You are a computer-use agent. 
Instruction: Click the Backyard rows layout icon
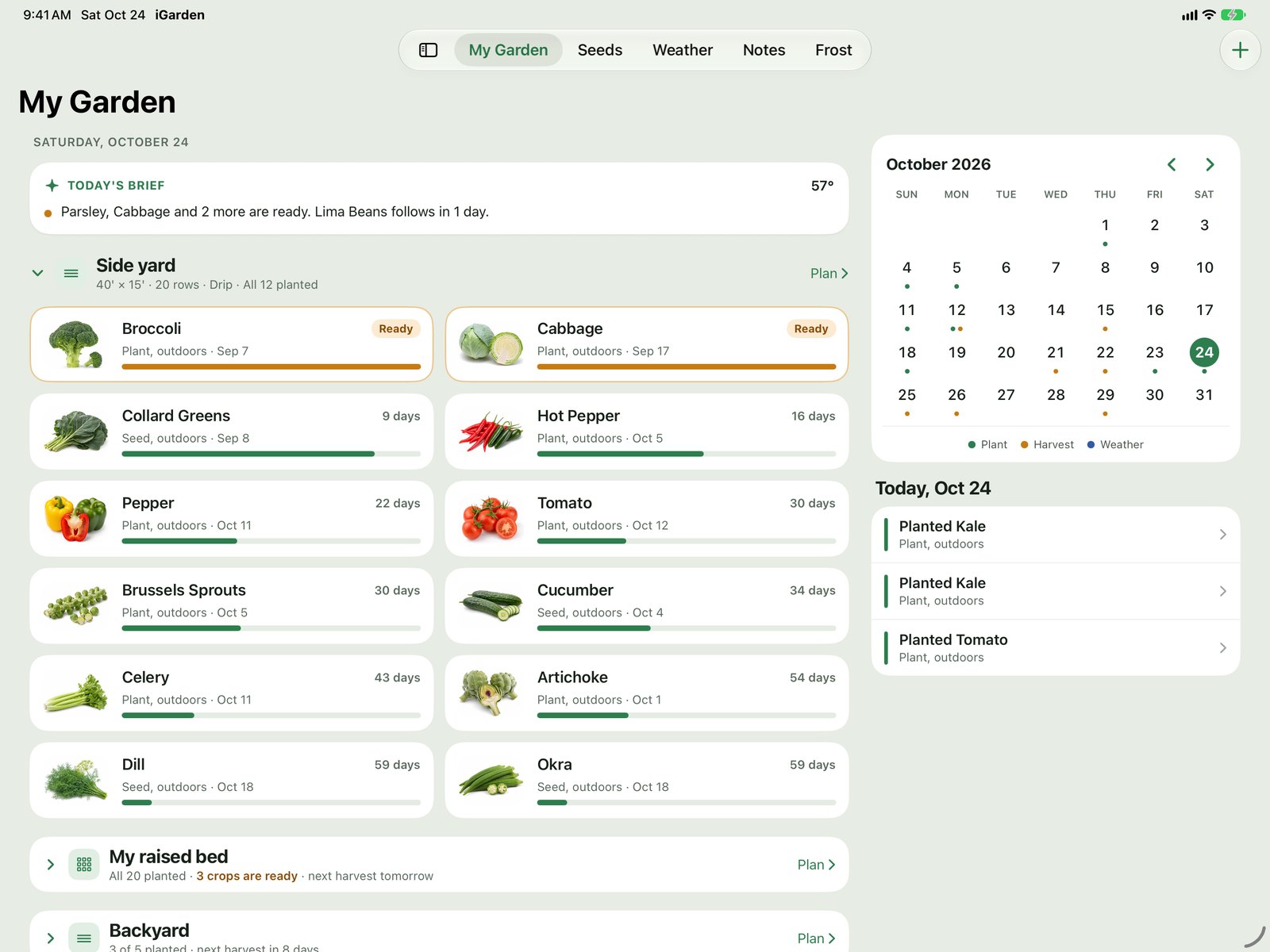(84, 938)
